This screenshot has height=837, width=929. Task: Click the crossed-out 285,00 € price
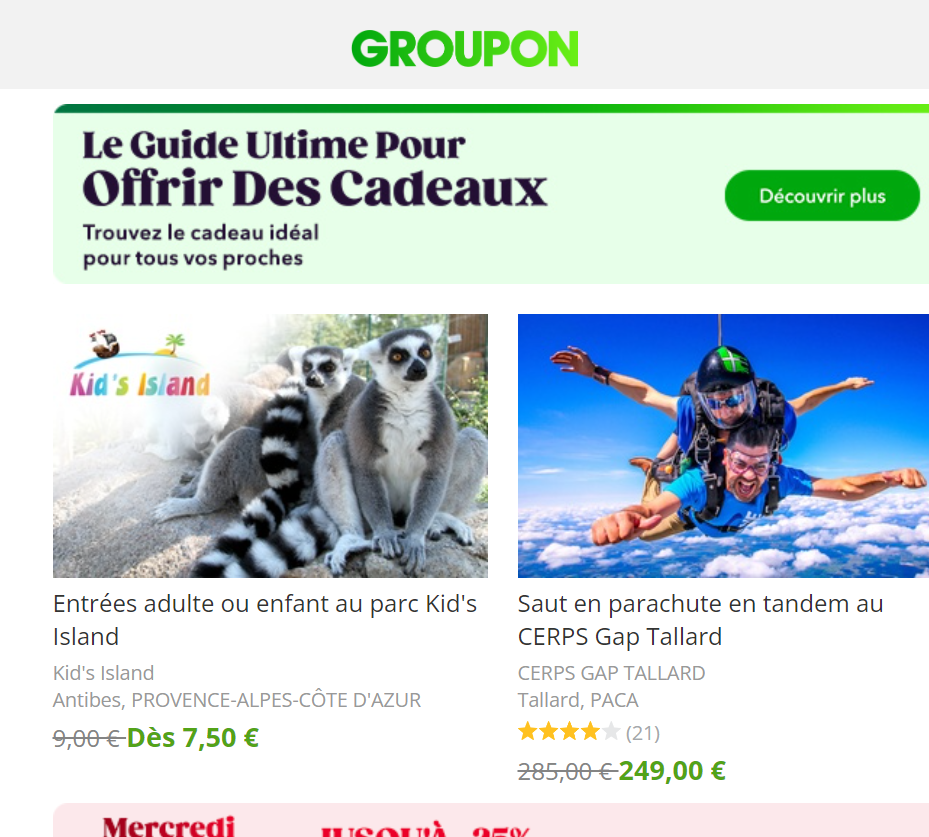(x=565, y=772)
